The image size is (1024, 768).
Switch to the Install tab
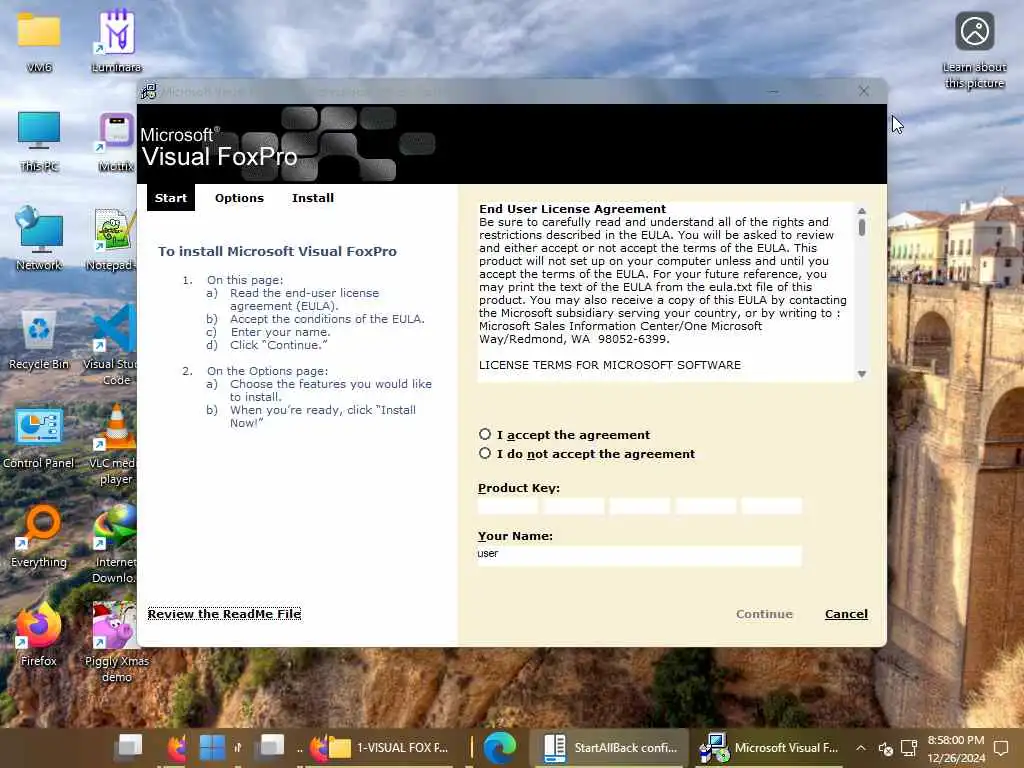pos(312,198)
